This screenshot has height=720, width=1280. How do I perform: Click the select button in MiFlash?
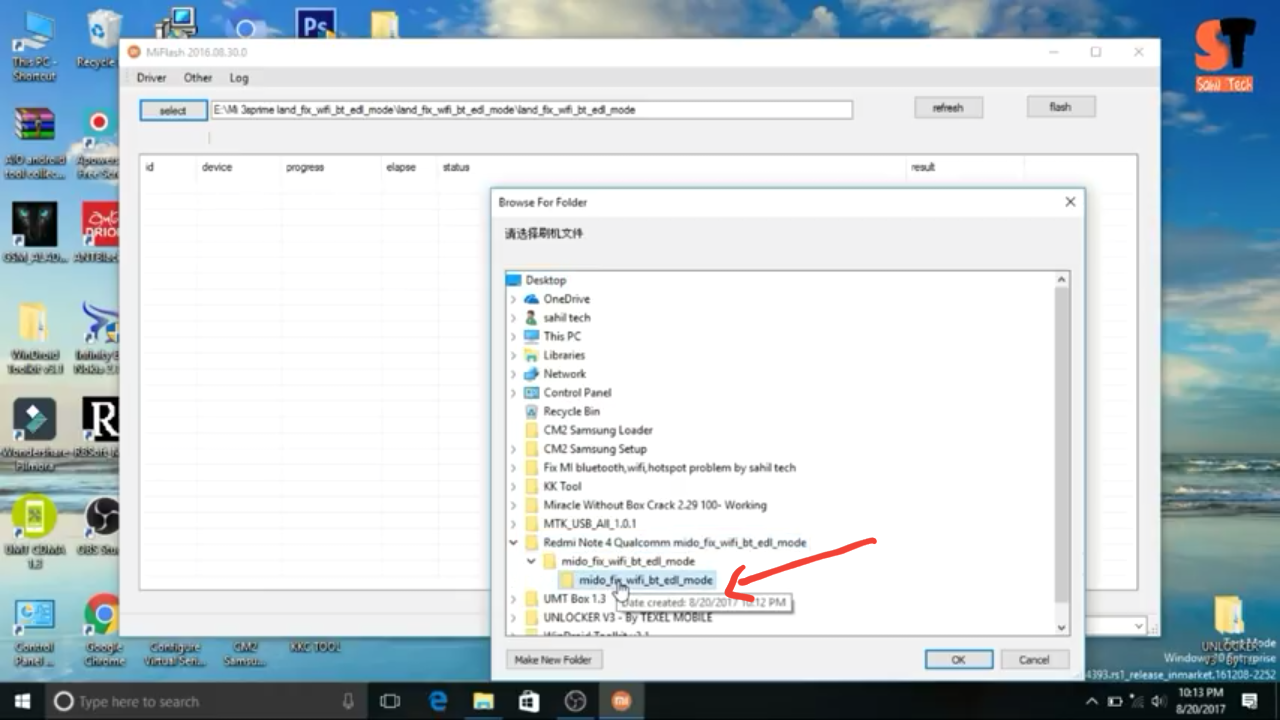[172, 111]
